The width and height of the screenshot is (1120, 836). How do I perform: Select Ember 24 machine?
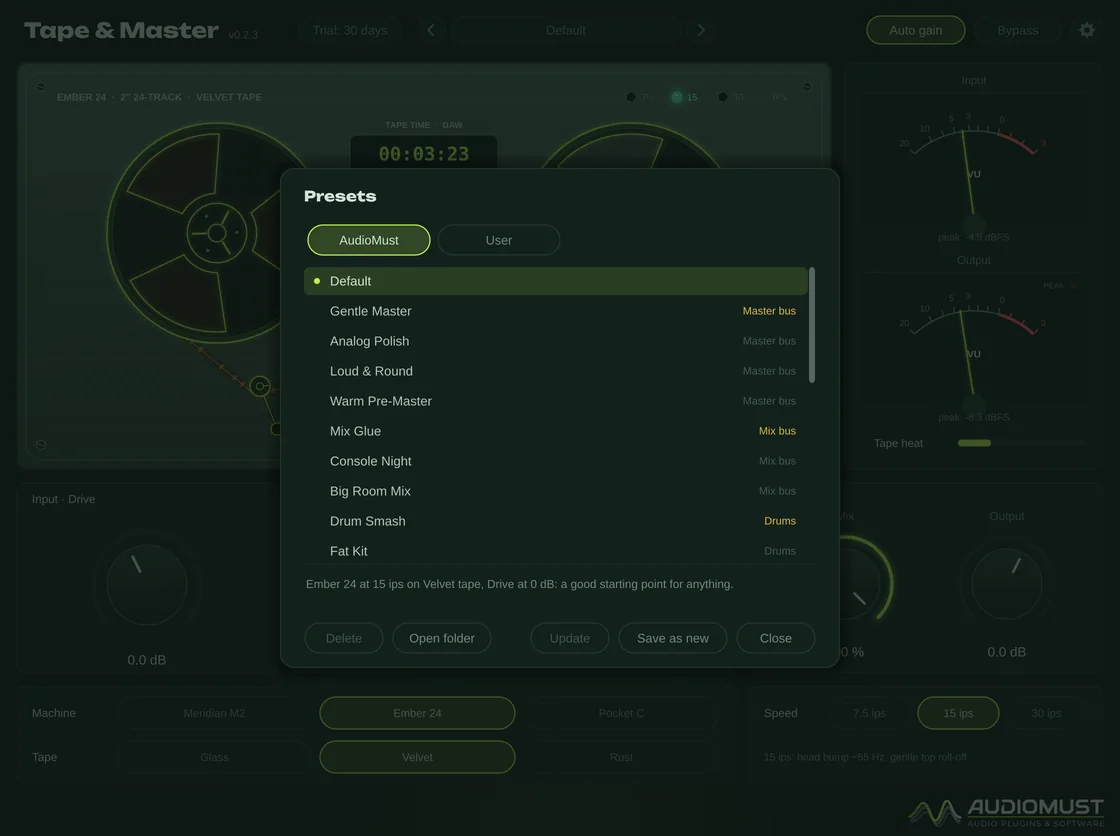(417, 713)
